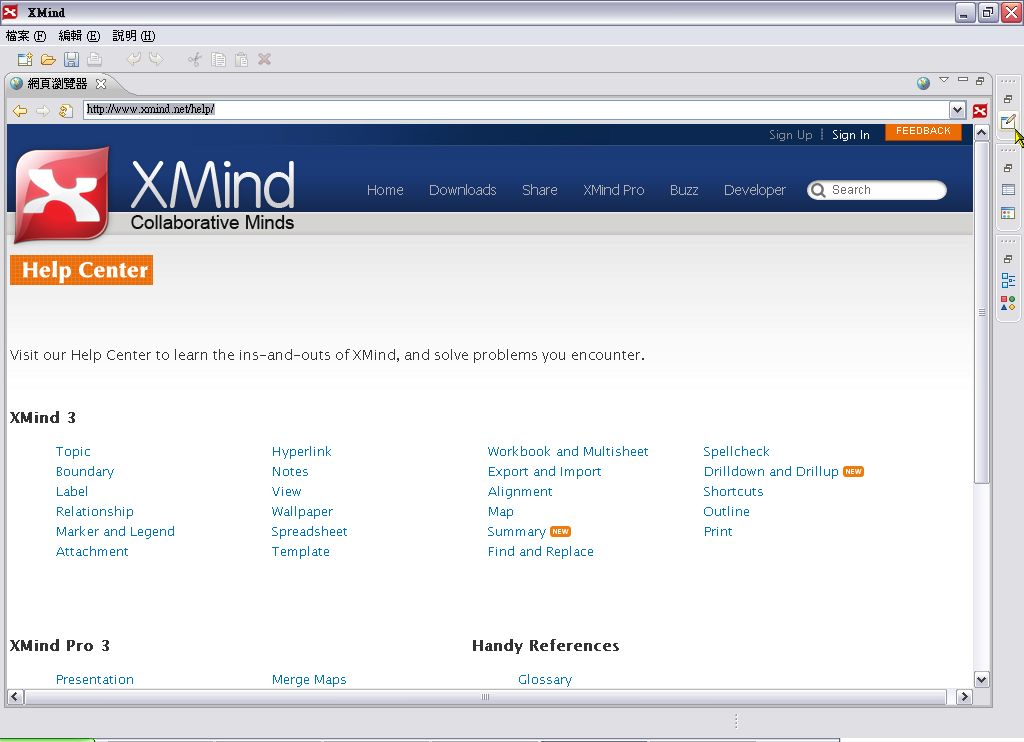The width and height of the screenshot is (1024, 742).
Task: Open Workbook and Multisheet link
Action: 568,451
